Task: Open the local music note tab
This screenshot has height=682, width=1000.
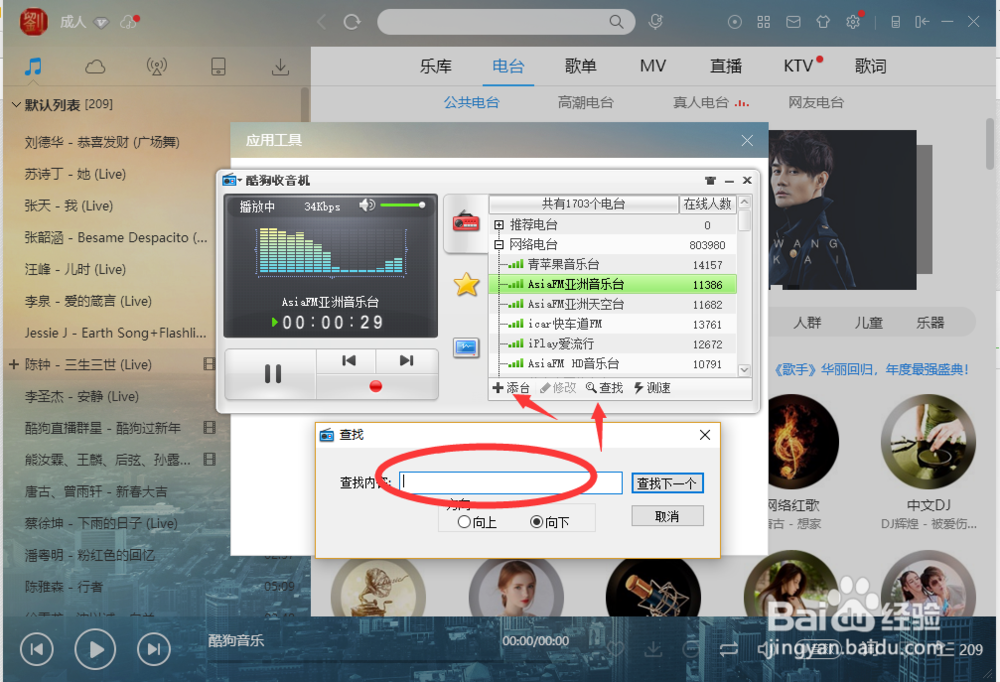Action: click(x=33, y=66)
